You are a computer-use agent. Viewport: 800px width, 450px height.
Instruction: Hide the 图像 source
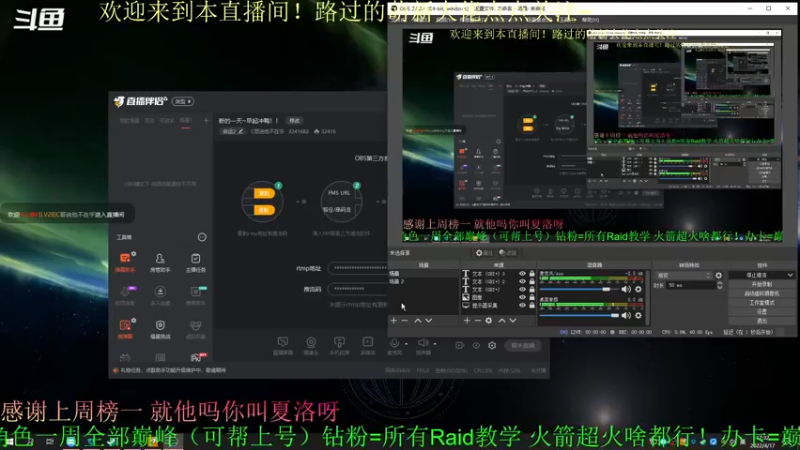point(522,297)
